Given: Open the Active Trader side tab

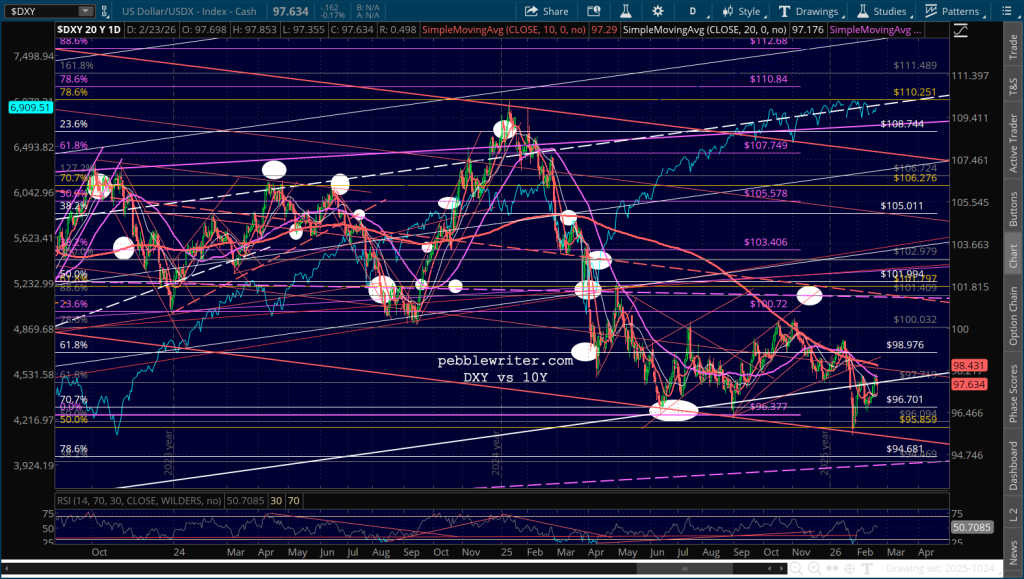Looking at the screenshot, I should click(x=1012, y=144).
